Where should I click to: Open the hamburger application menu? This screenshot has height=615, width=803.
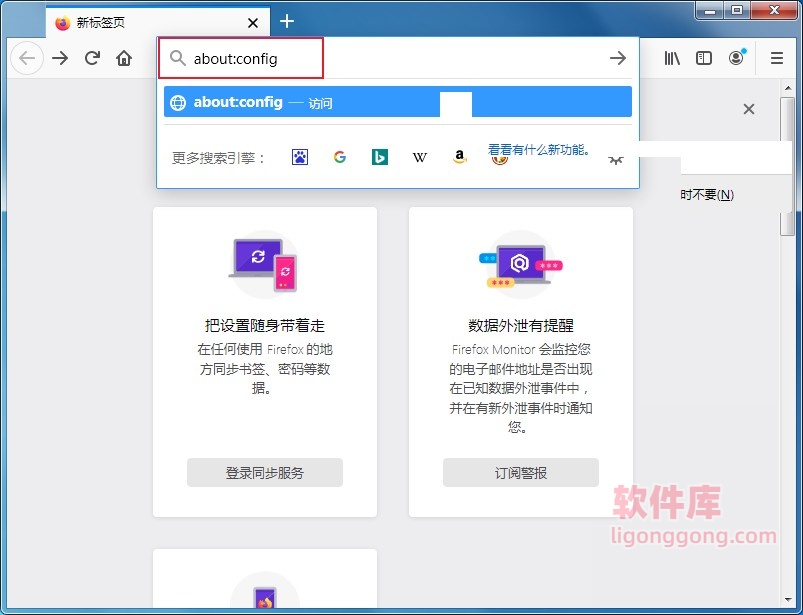776,58
